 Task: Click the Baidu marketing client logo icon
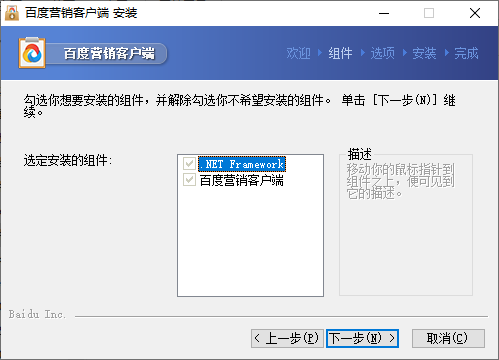coord(32,53)
